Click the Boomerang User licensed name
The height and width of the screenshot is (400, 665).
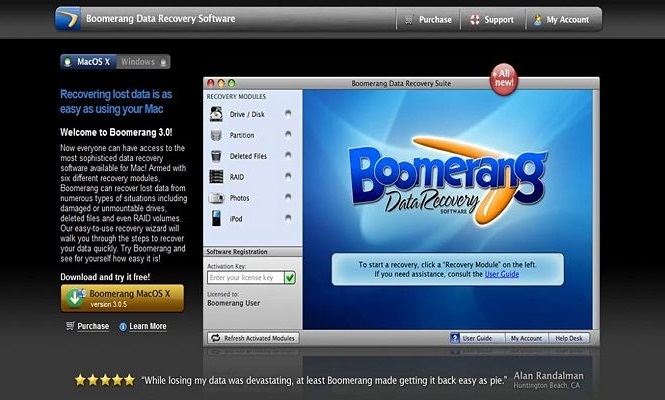coord(233,303)
